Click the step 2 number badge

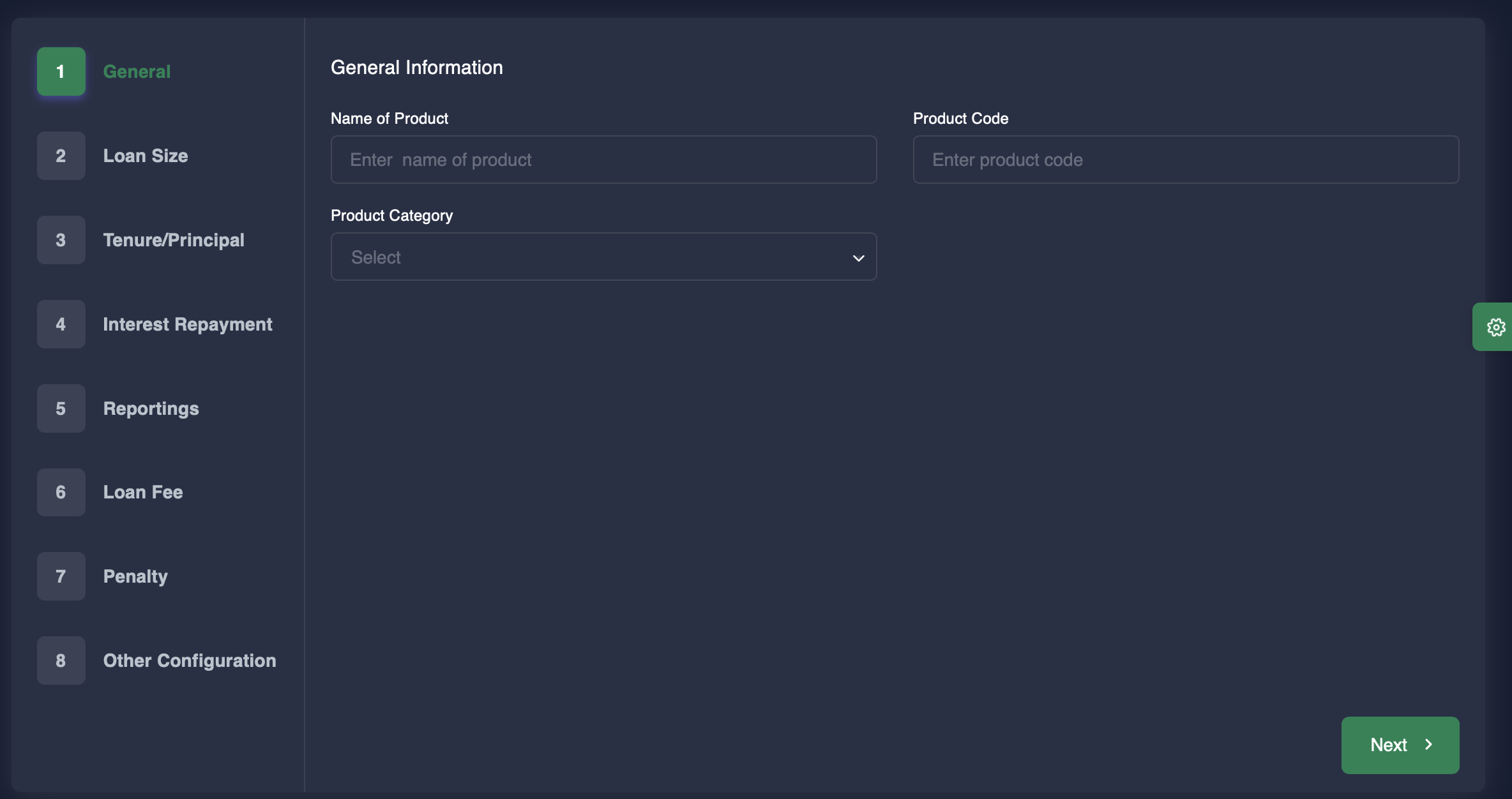tap(61, 156)
